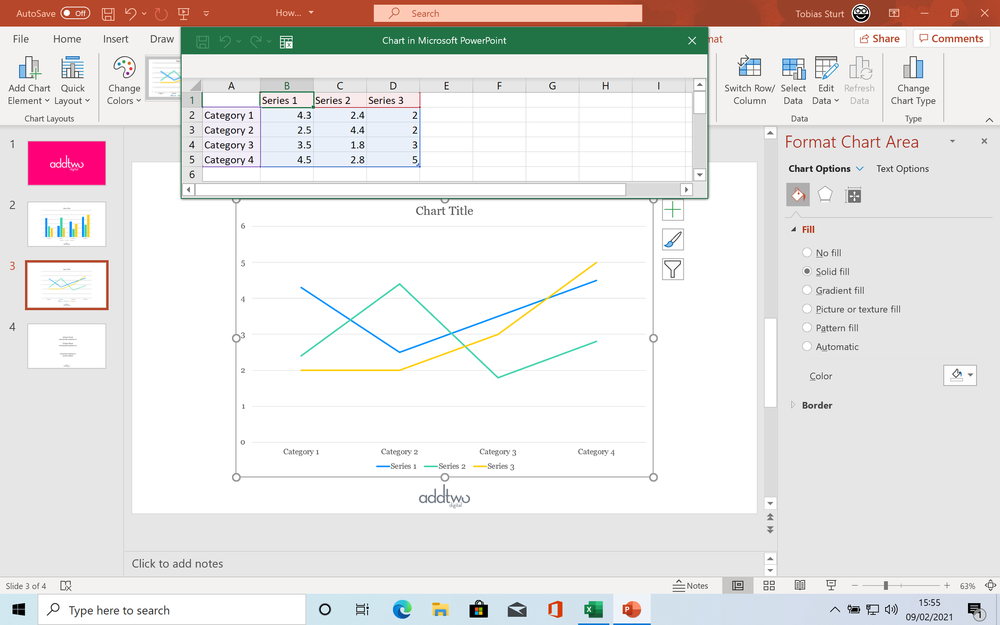
Task: Open the Quick Layout dropdown
Action: tap(72, 80)
